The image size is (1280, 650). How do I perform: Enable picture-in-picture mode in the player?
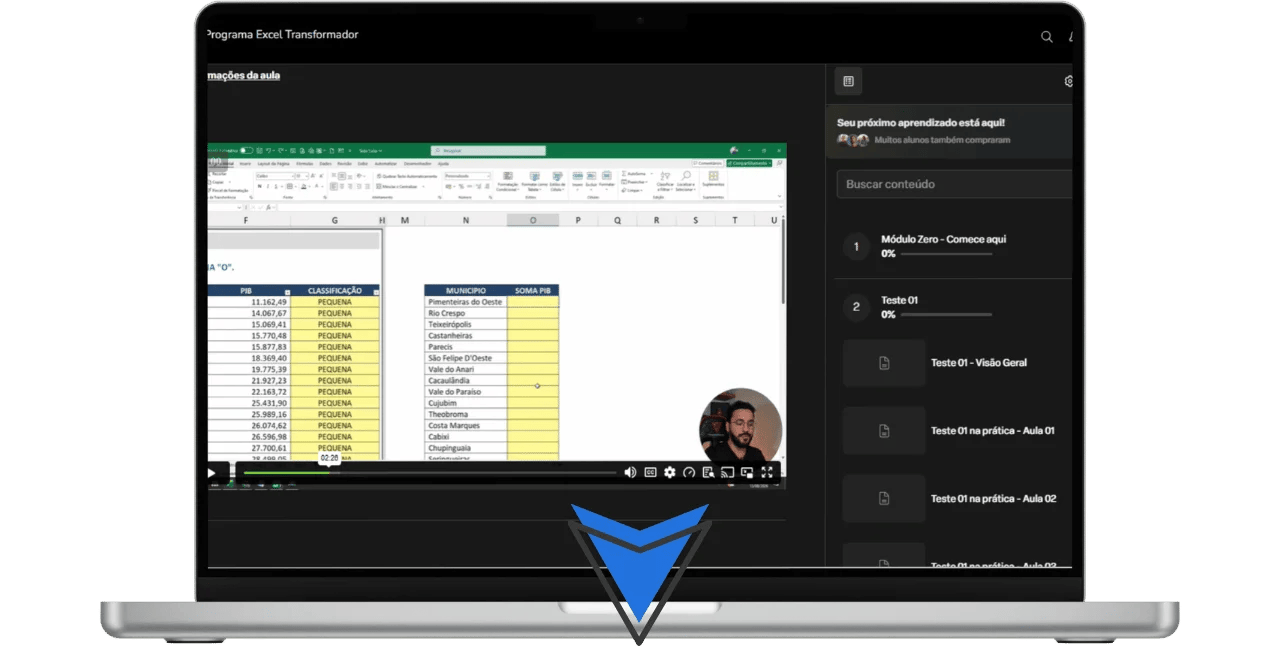tap(747, 472)
